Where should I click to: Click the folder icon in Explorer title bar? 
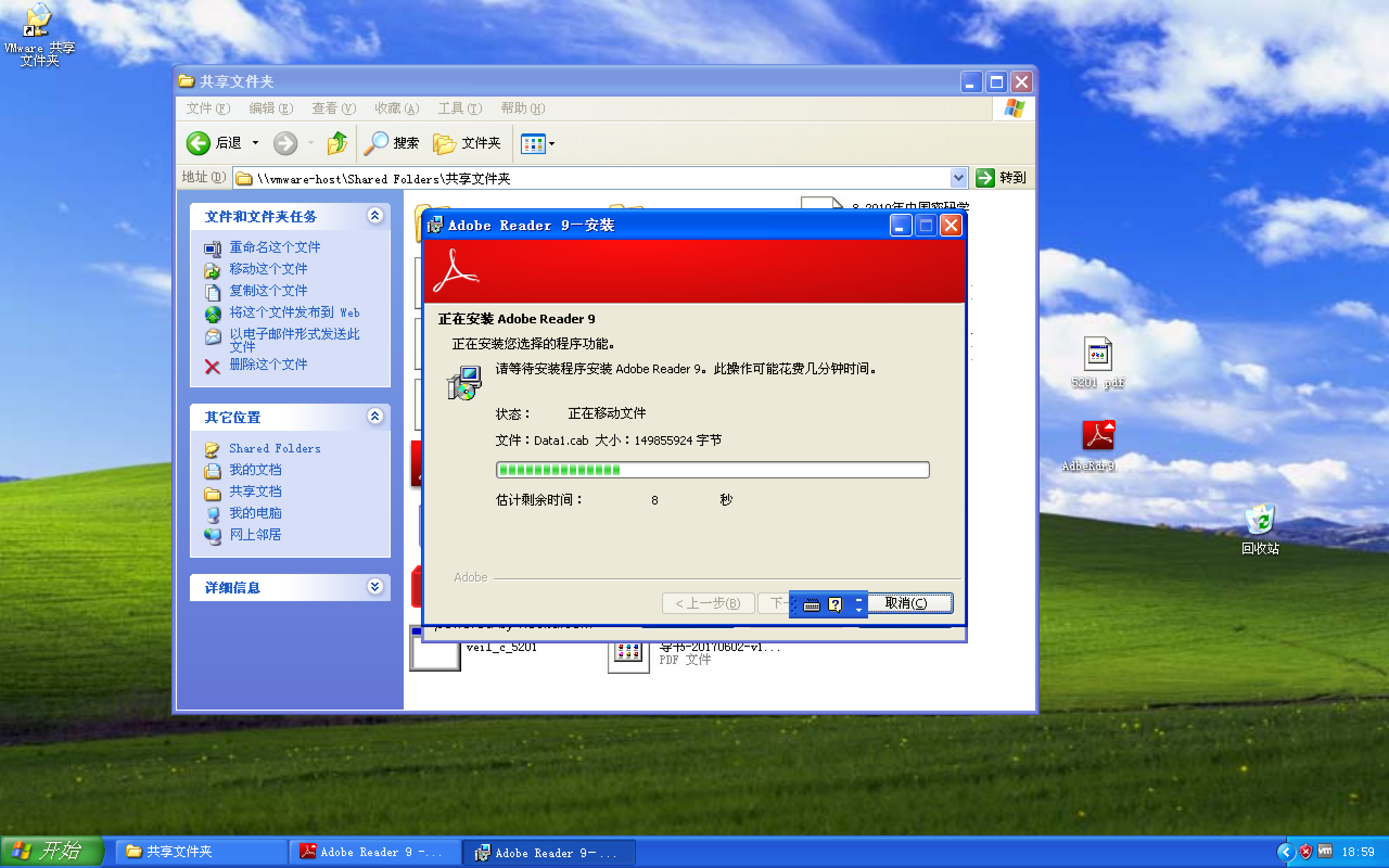coord(186,81)
